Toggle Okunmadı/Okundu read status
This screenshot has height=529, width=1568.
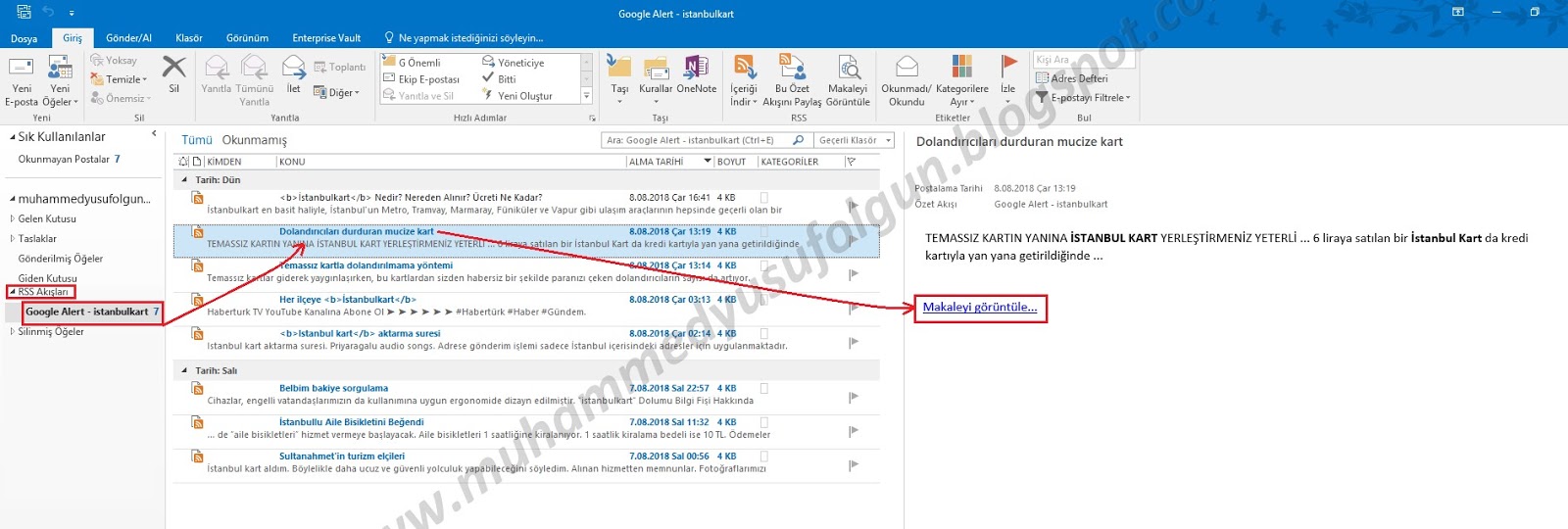[x=906, y=80]
